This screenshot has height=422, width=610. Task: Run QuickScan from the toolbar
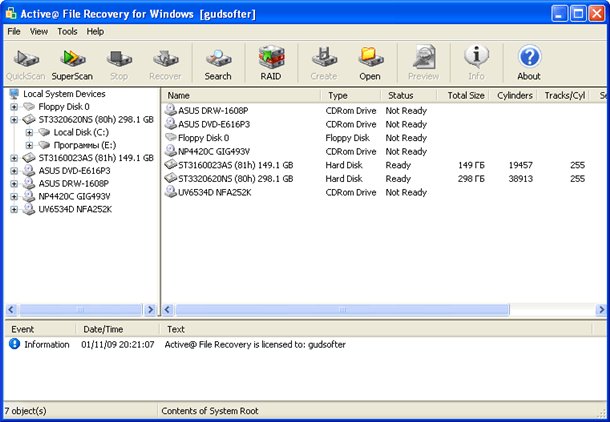pyautogui.click(x=26, y=64)
